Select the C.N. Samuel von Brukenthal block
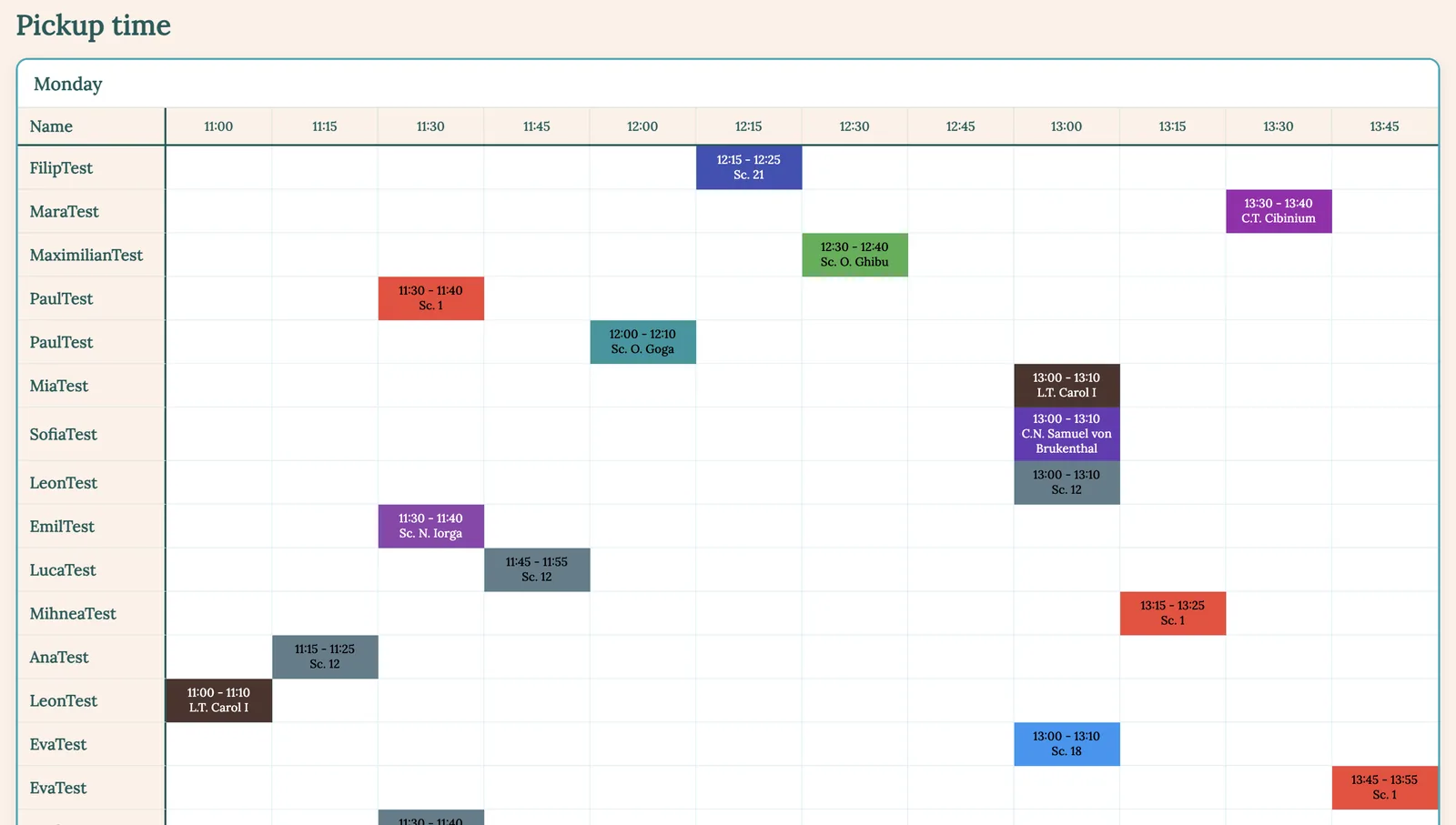Viewport: 1456px width, 825px height. click(1067, 434)
